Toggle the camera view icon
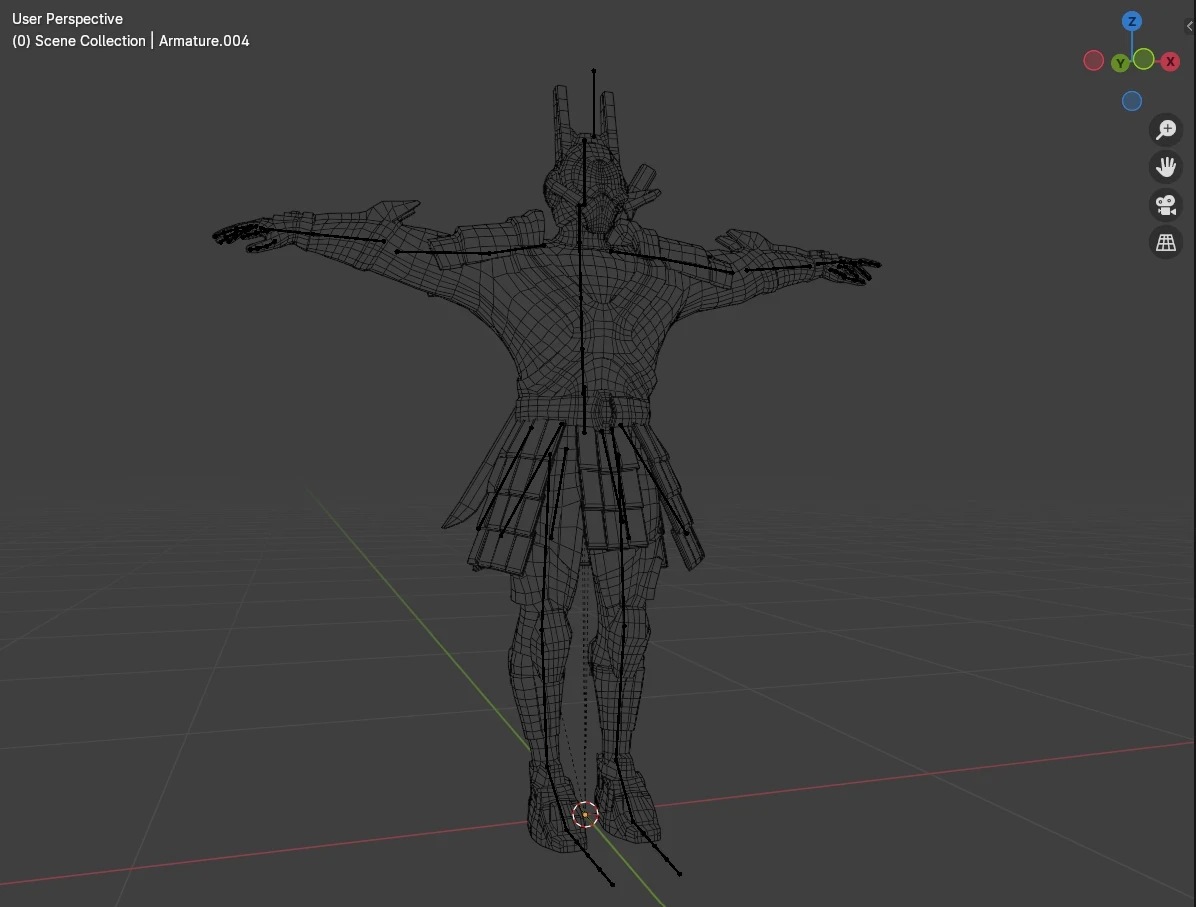Screen dimensions: 1196x907 click(x=1165, y=204)
